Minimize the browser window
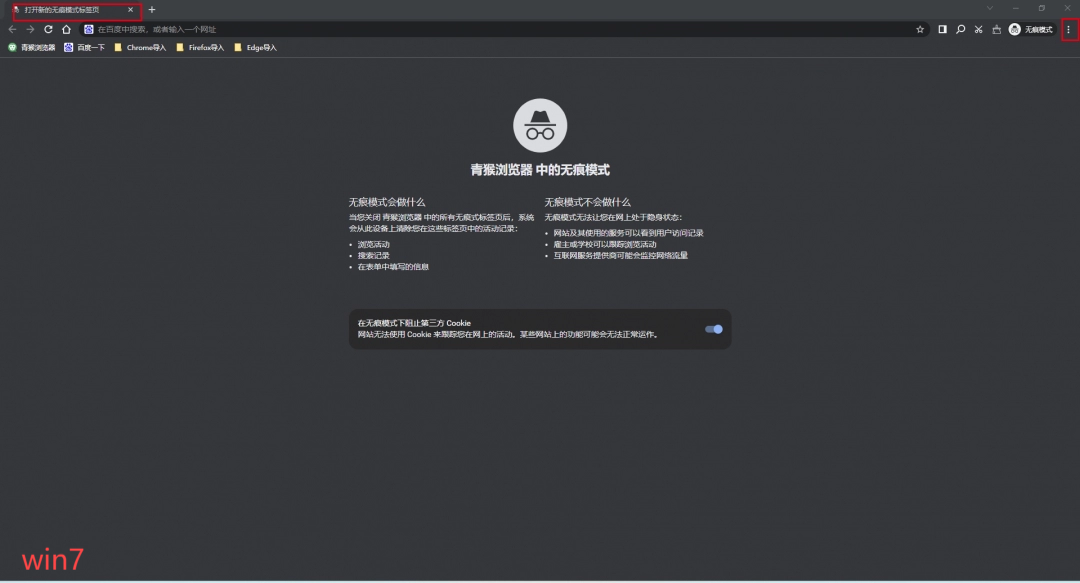The width and height of the screenshot is (1080, 583). click(x=1015, y=8)
